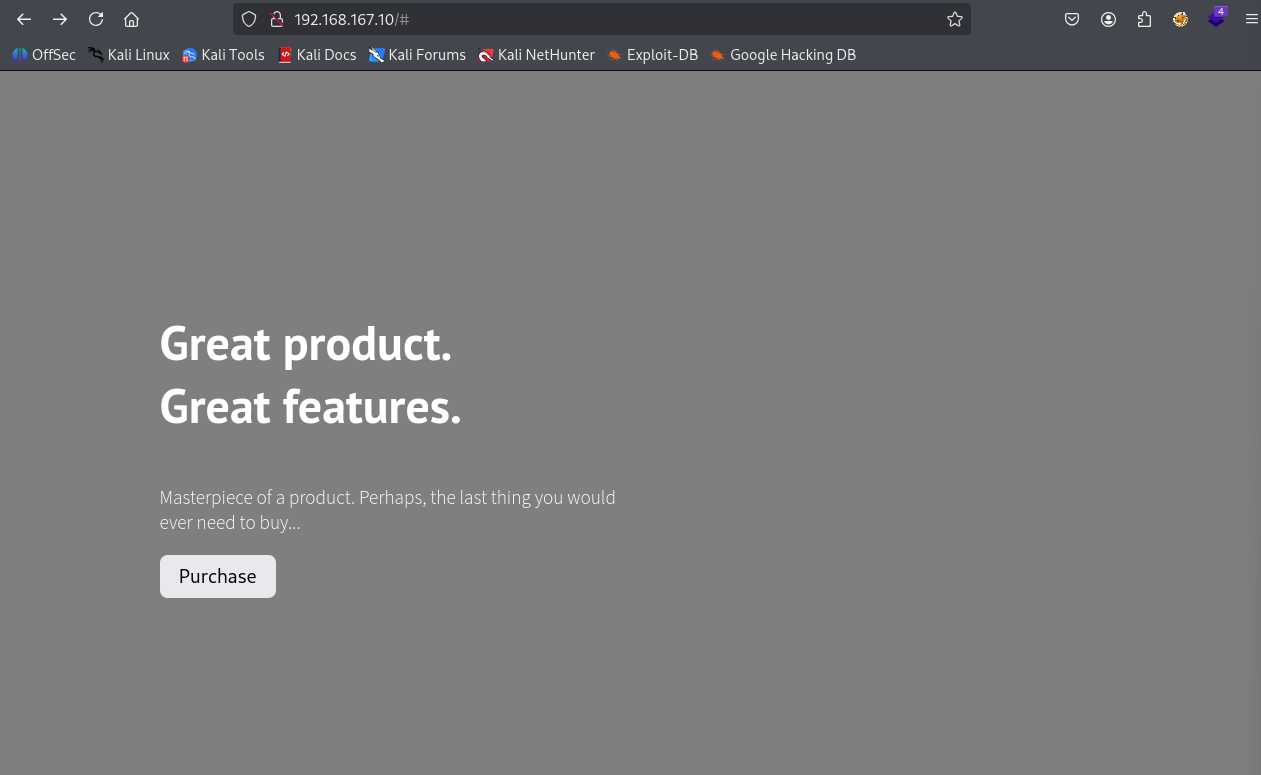Reload the current page
This screenshot has height=775, width=1261.
click(96, 19)
